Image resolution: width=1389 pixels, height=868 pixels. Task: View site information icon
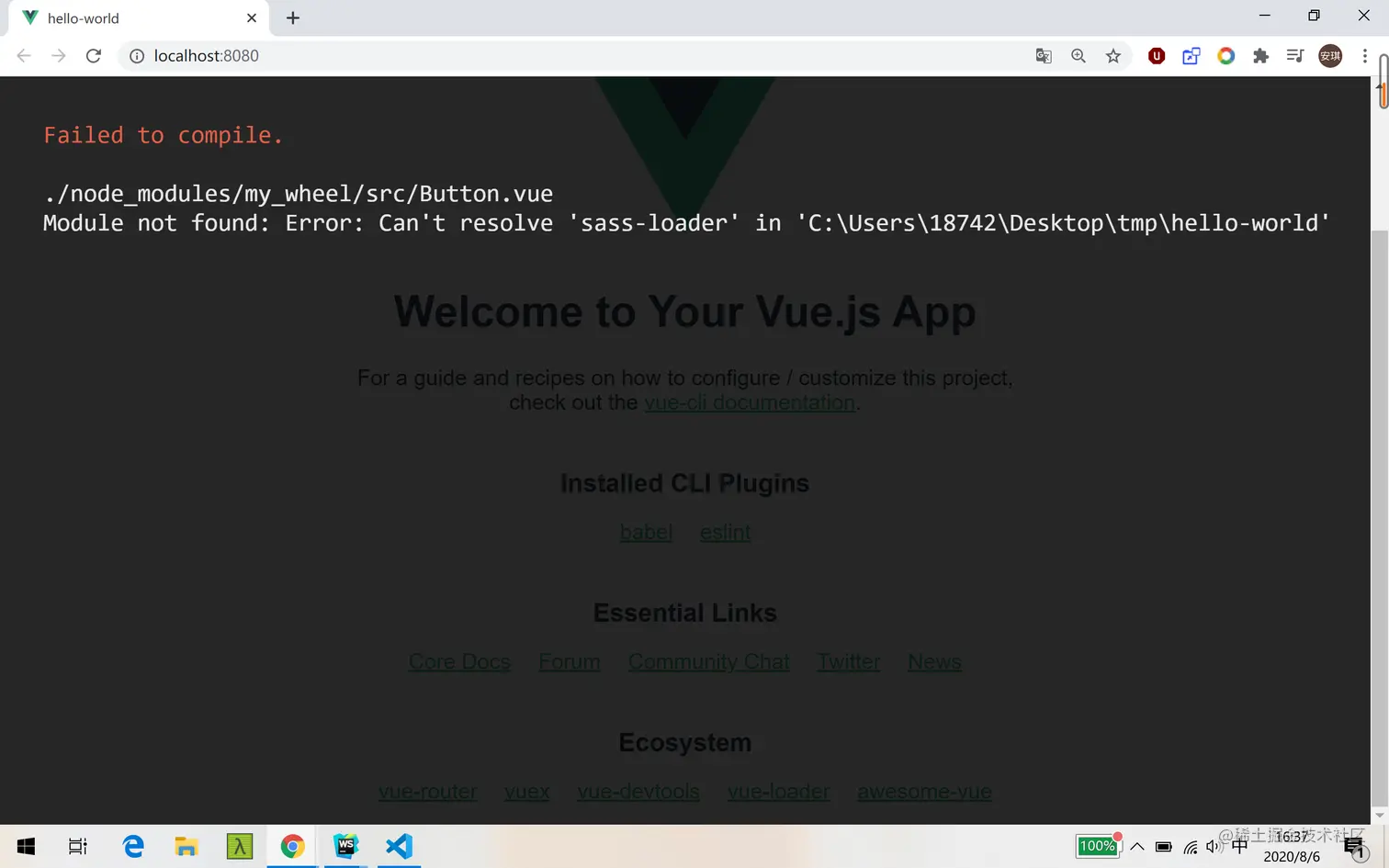pyautogui.click(x=137, y=56)
